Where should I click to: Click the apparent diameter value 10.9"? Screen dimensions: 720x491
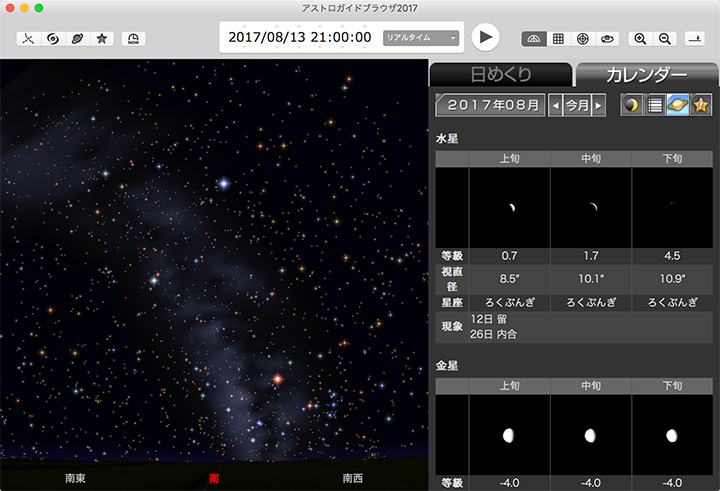672,279
